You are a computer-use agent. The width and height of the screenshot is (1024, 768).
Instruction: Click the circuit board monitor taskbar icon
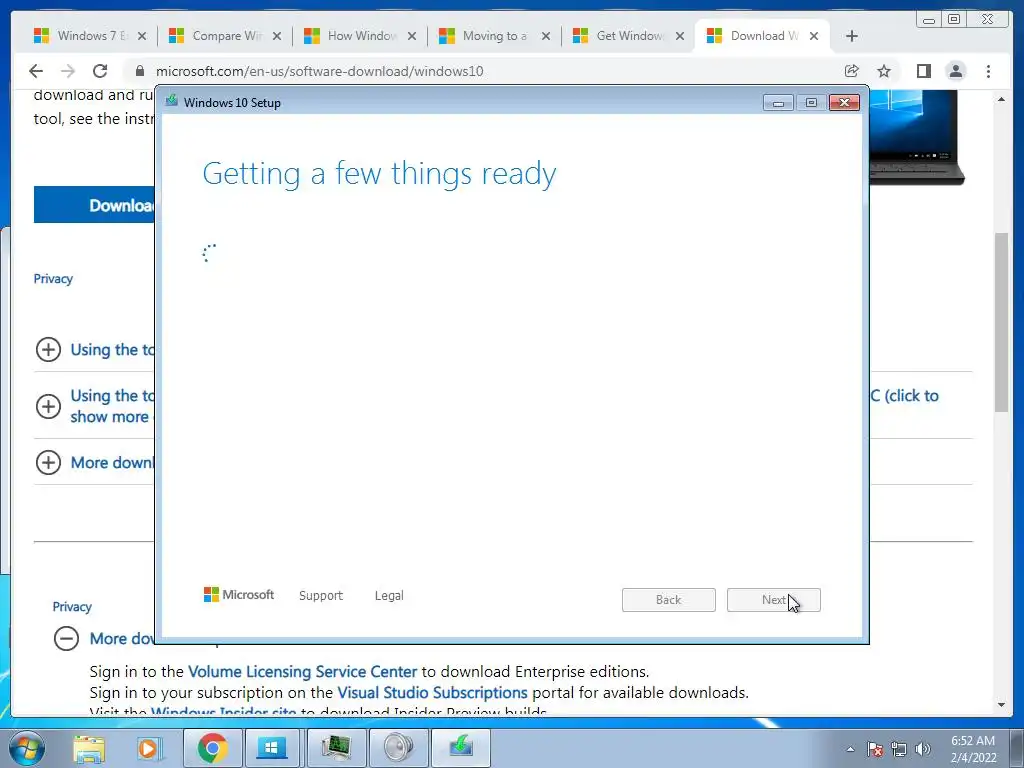[336, 748]
